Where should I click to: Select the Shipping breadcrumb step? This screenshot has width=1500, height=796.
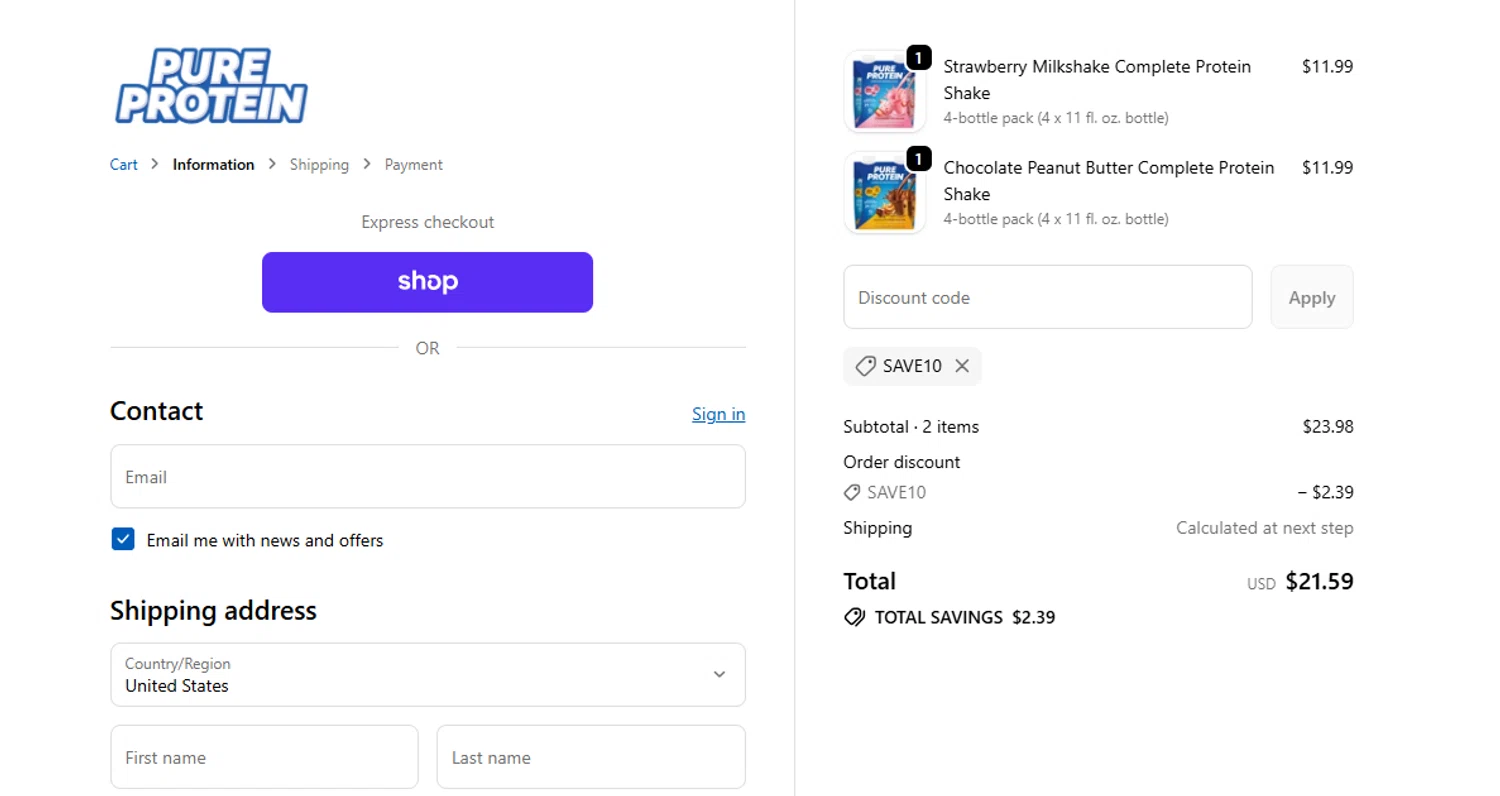point(319,164)
